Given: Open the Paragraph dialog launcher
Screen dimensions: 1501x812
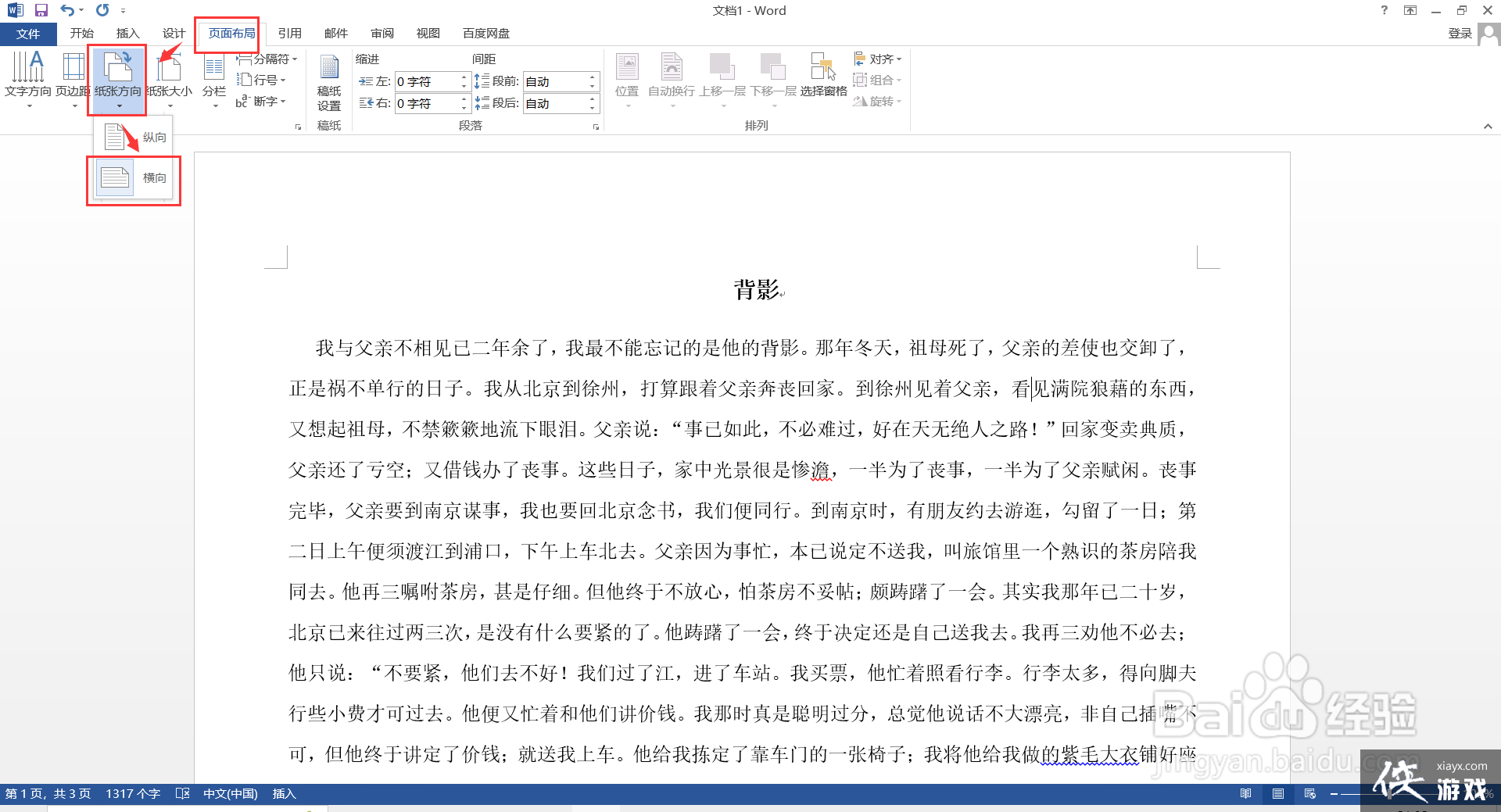Looking at the screenshot, I should coord(596,127).
